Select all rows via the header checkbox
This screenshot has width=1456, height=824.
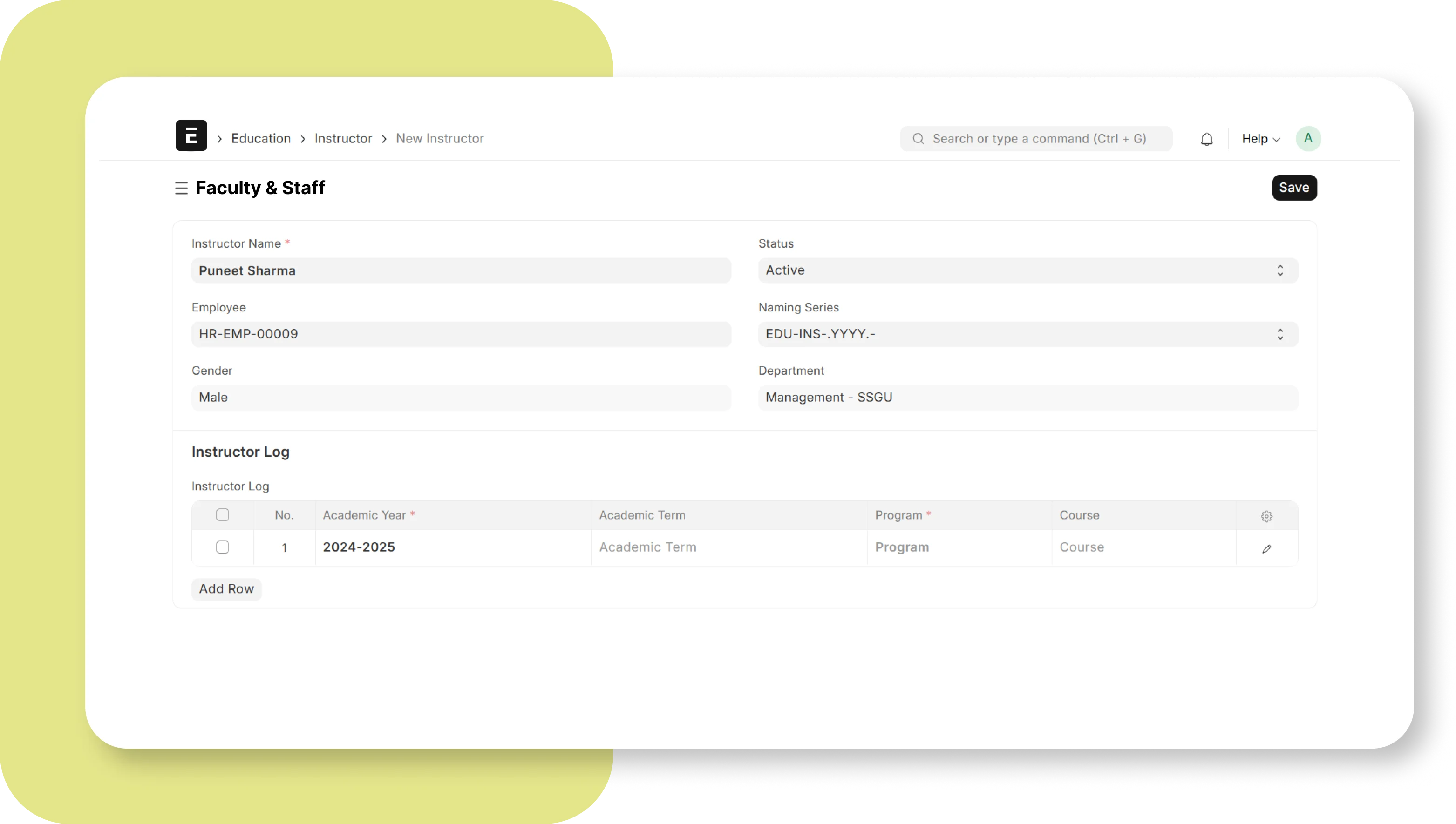point(223,515)
